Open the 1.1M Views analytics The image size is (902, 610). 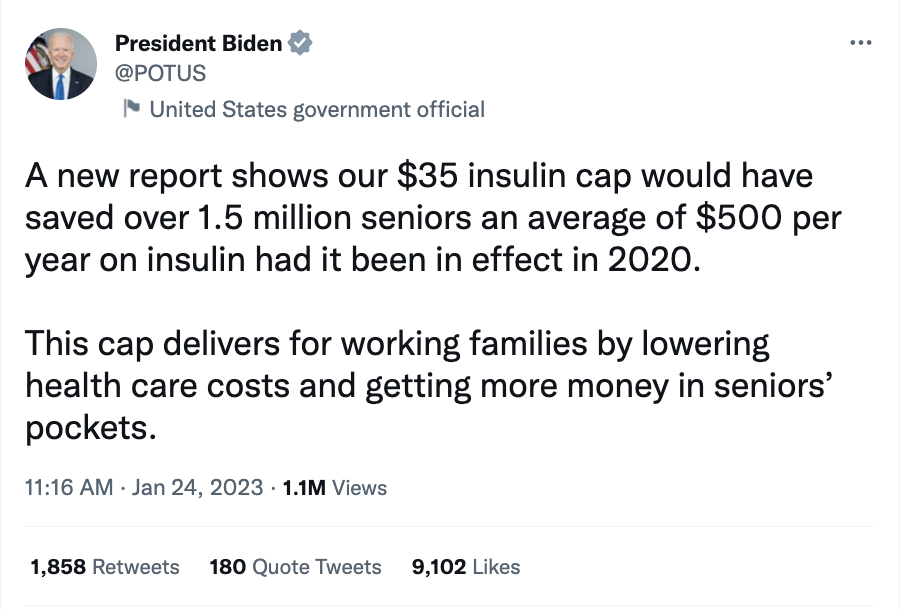click(x=335, y=488)
